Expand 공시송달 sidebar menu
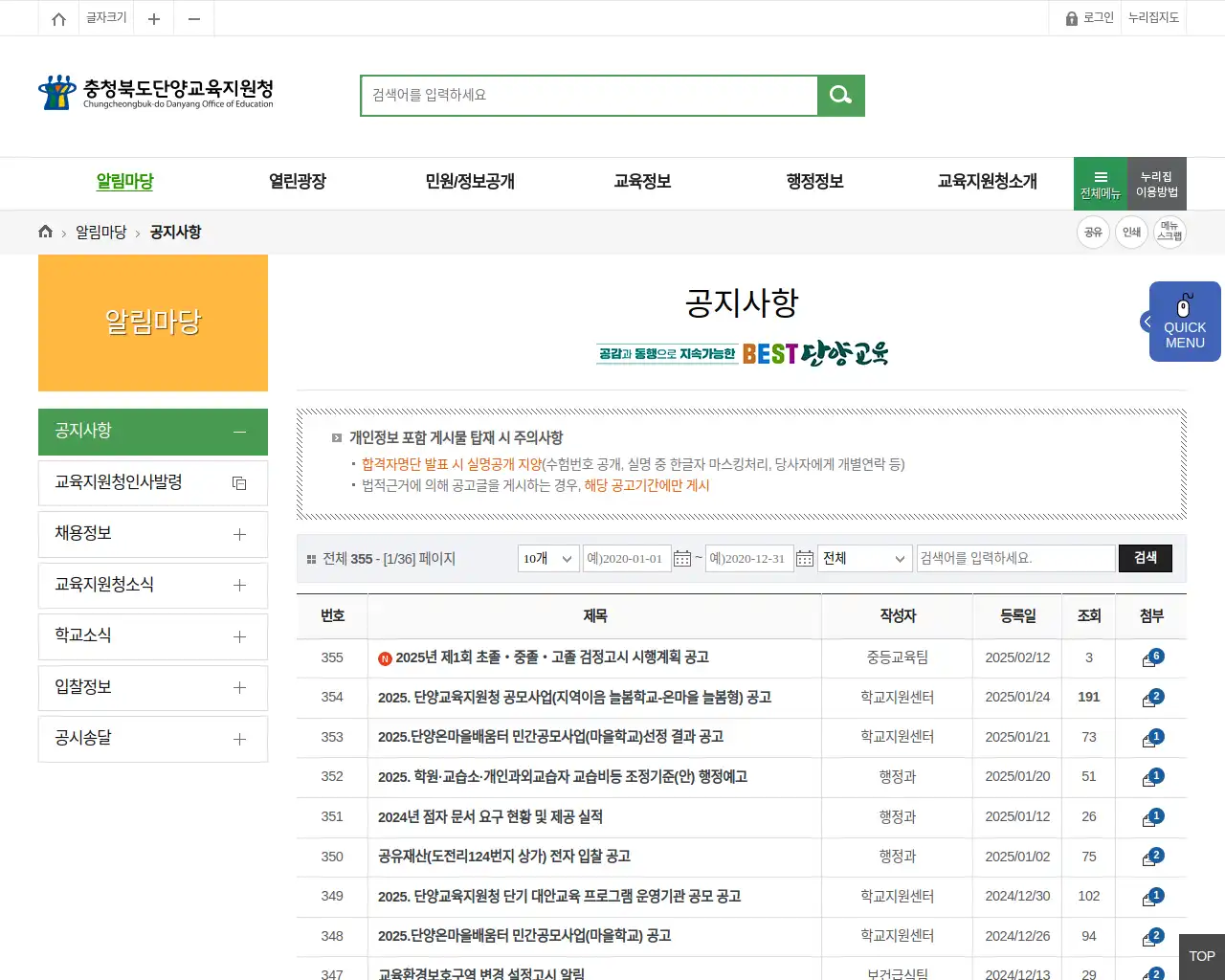1225x980 pixels. coord(239,739)
